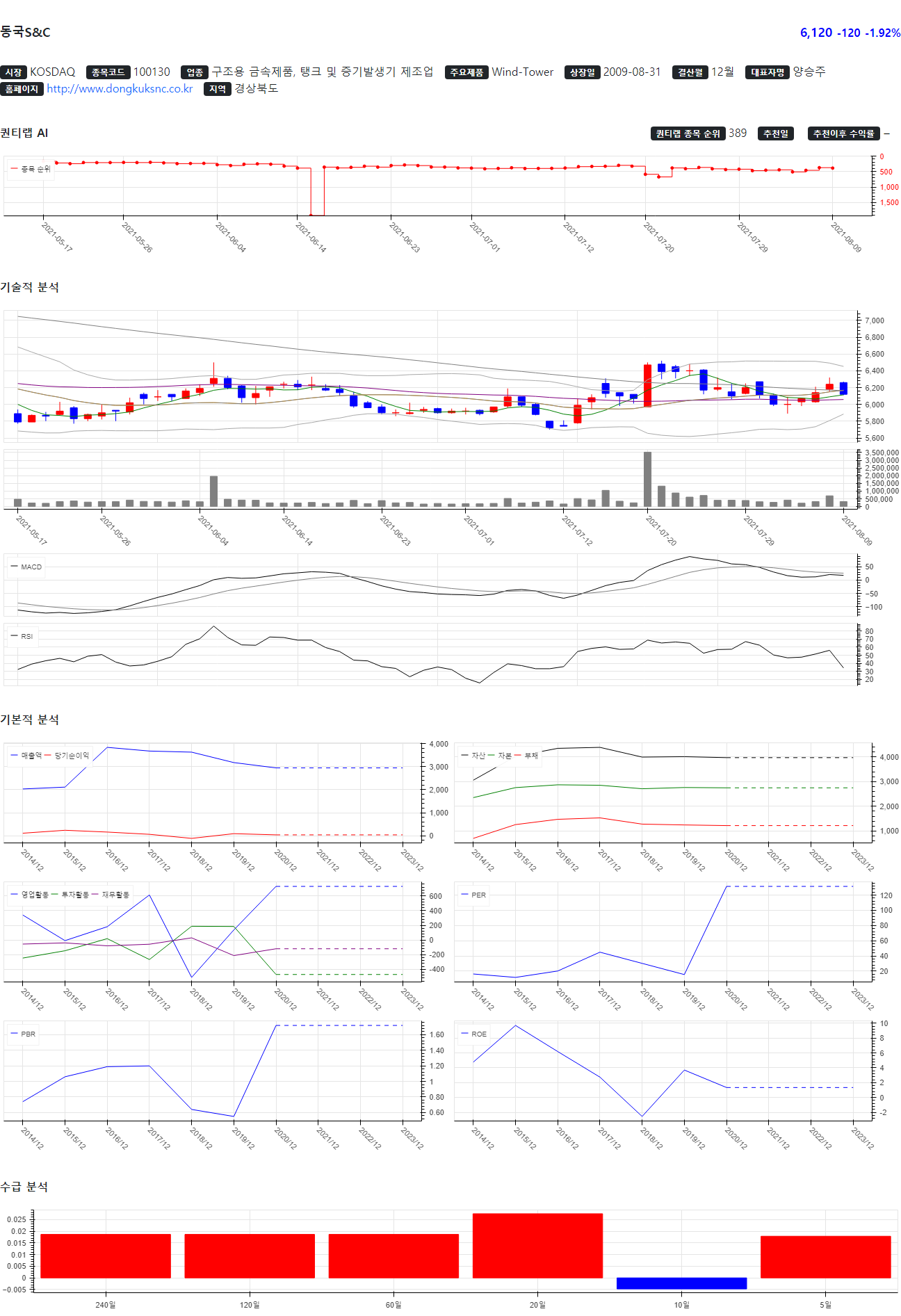
Task: Click the large red candlestick near 2021-07-20
Action: coord(647,385)
